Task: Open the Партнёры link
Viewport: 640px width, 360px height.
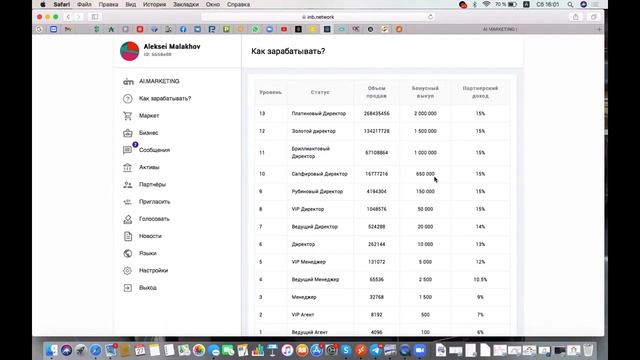Action: (152, 184)
